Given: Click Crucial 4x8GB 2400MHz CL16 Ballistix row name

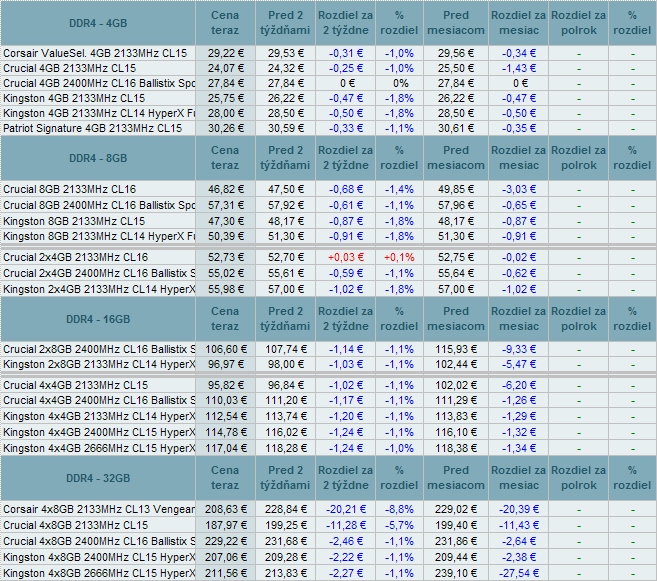Looking at the screenshot, I should click(99, 541).
